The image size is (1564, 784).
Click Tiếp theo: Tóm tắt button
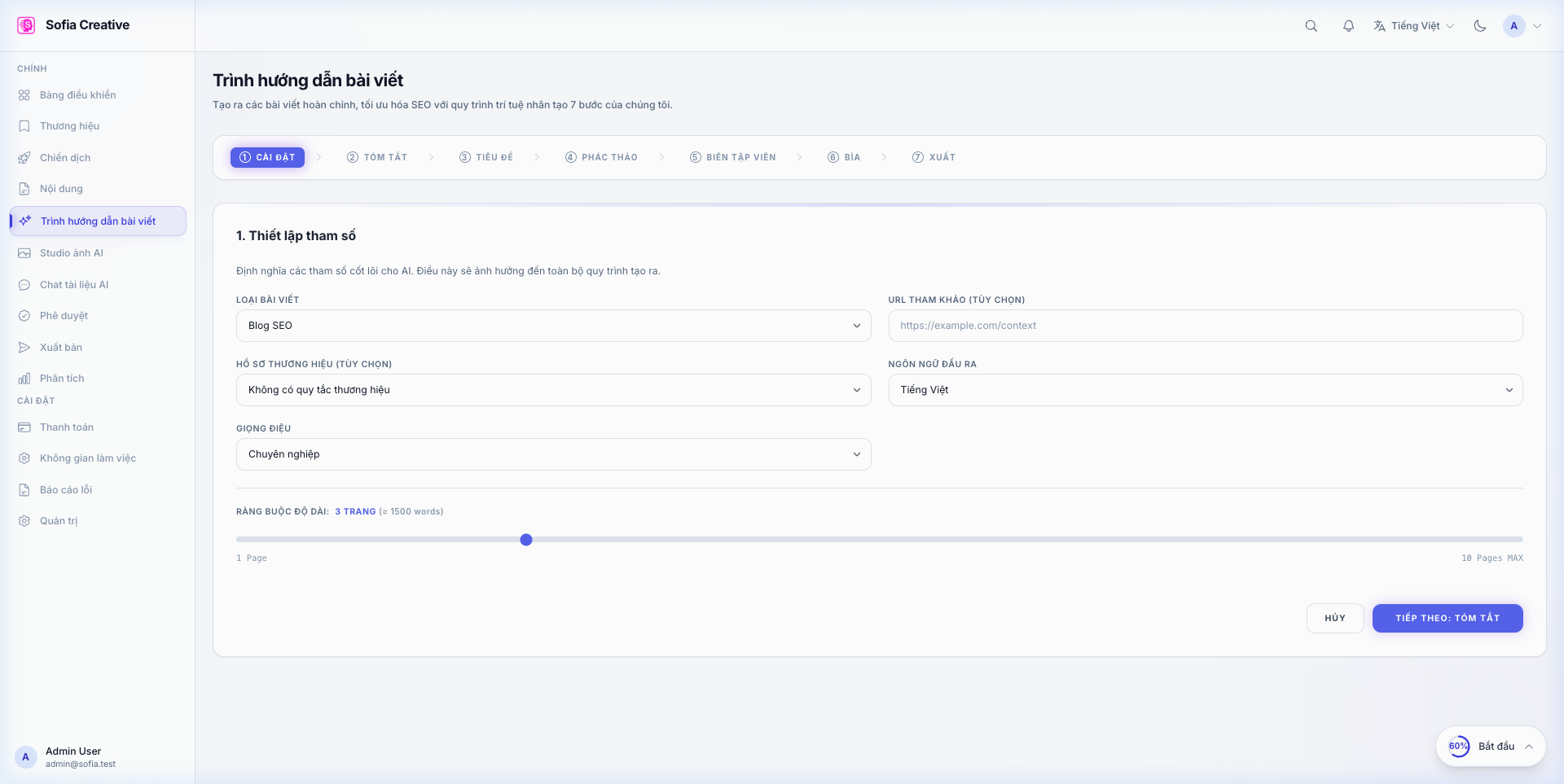click(1447, 618)
